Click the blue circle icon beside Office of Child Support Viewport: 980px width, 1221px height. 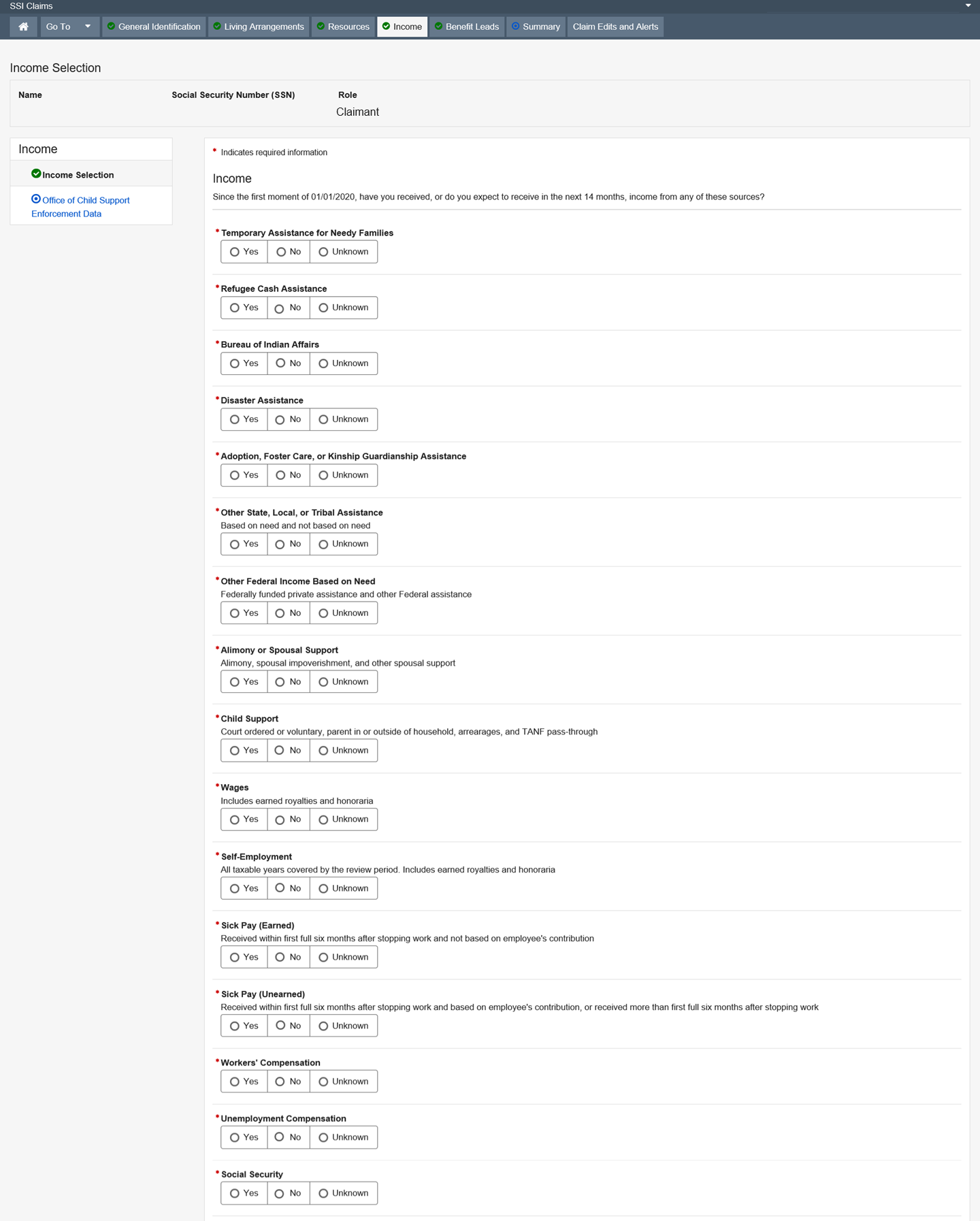pos(36,199)
